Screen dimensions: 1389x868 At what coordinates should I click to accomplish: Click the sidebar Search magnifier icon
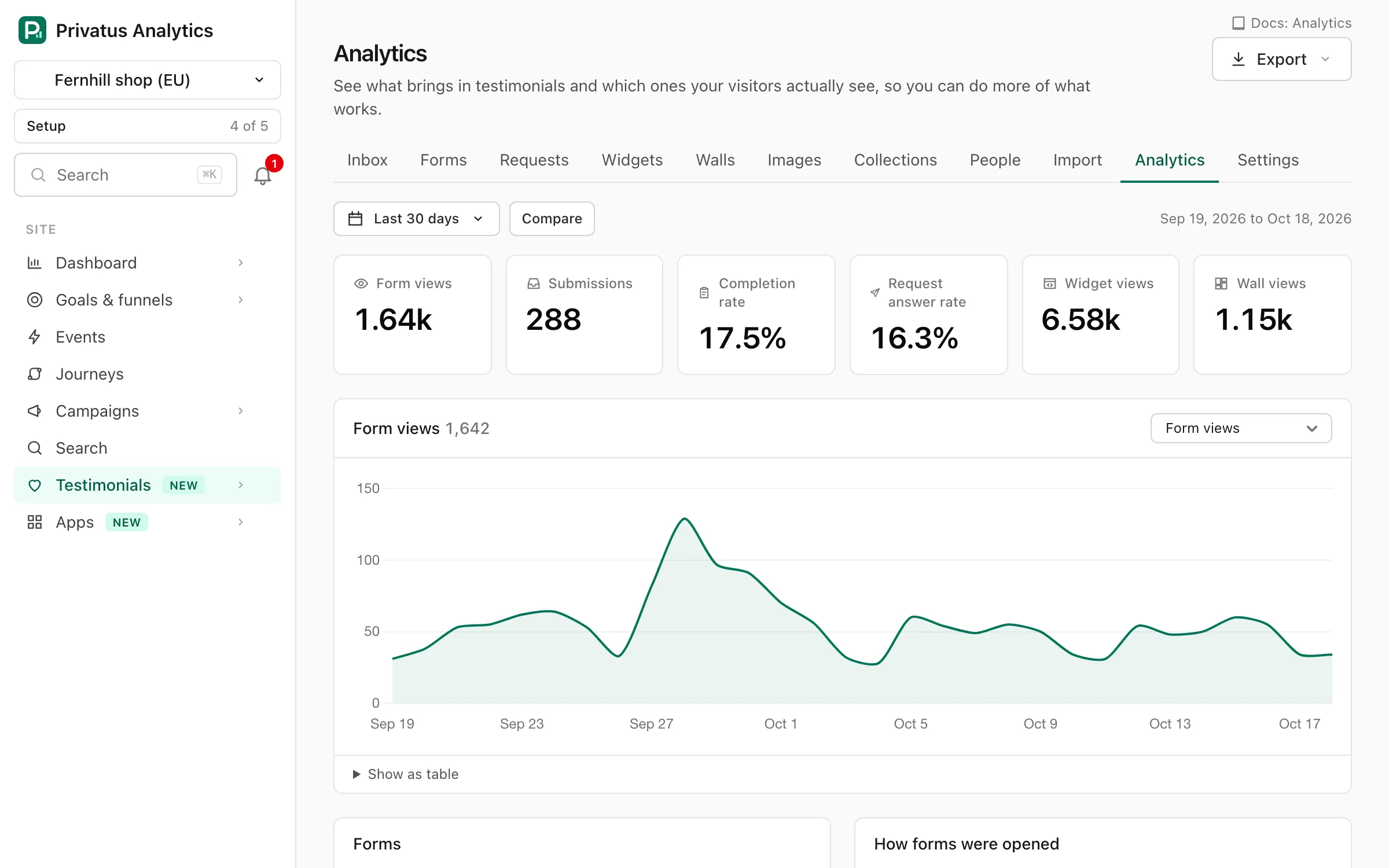point(35,448)
